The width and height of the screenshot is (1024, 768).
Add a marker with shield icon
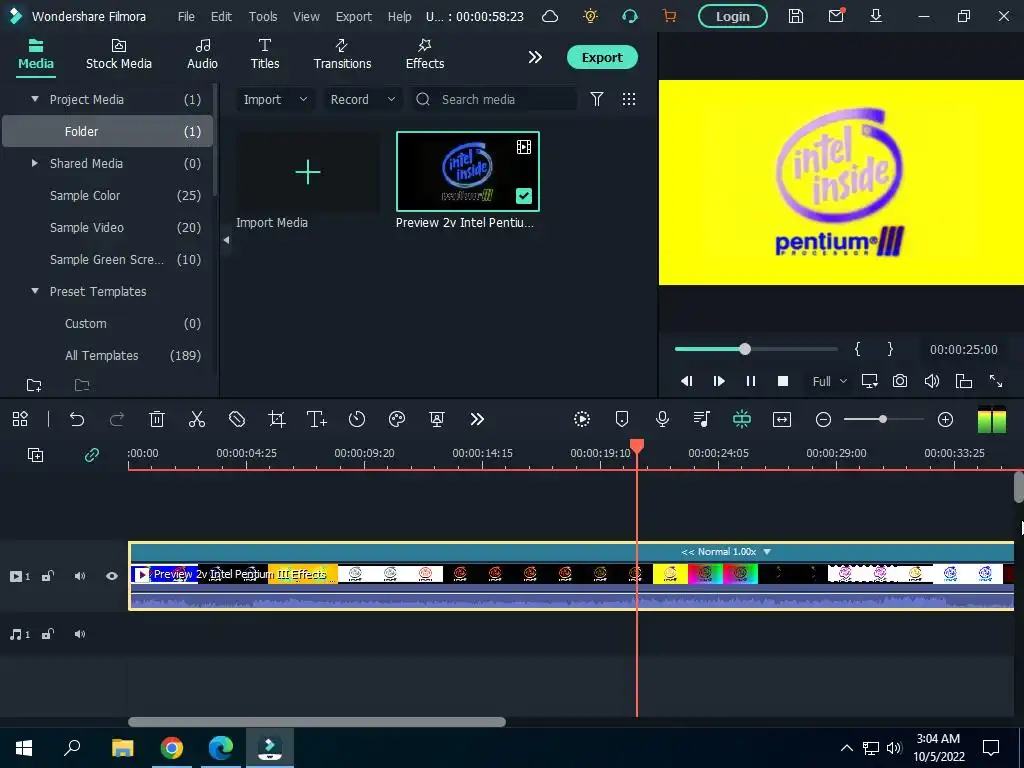pyautogui.click(x=622, y=419)
